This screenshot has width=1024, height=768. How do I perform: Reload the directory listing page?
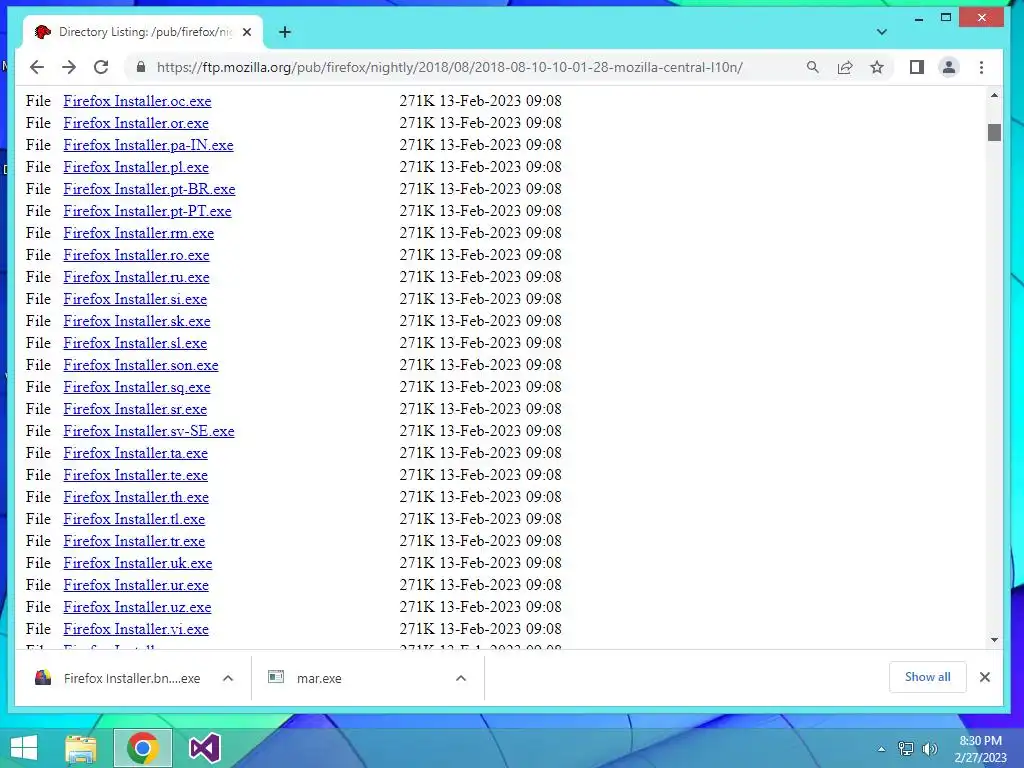101,67
